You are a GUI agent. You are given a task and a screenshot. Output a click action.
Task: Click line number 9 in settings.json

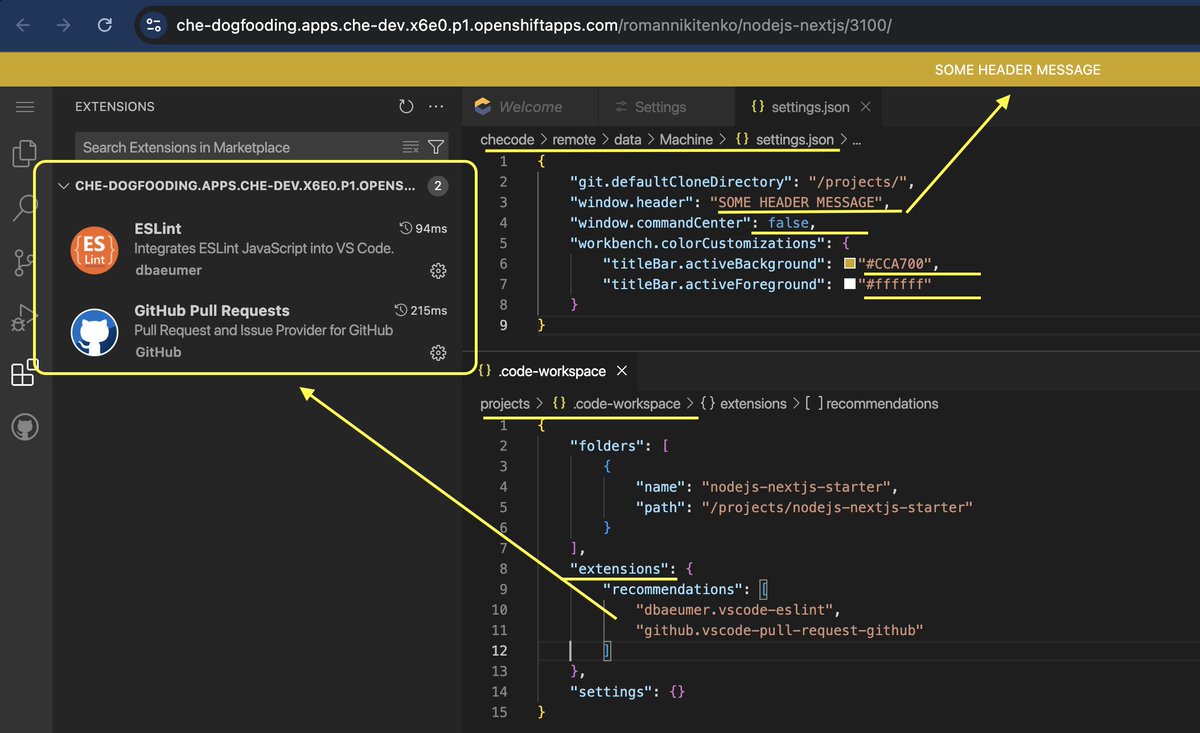(x=503, y=326)
